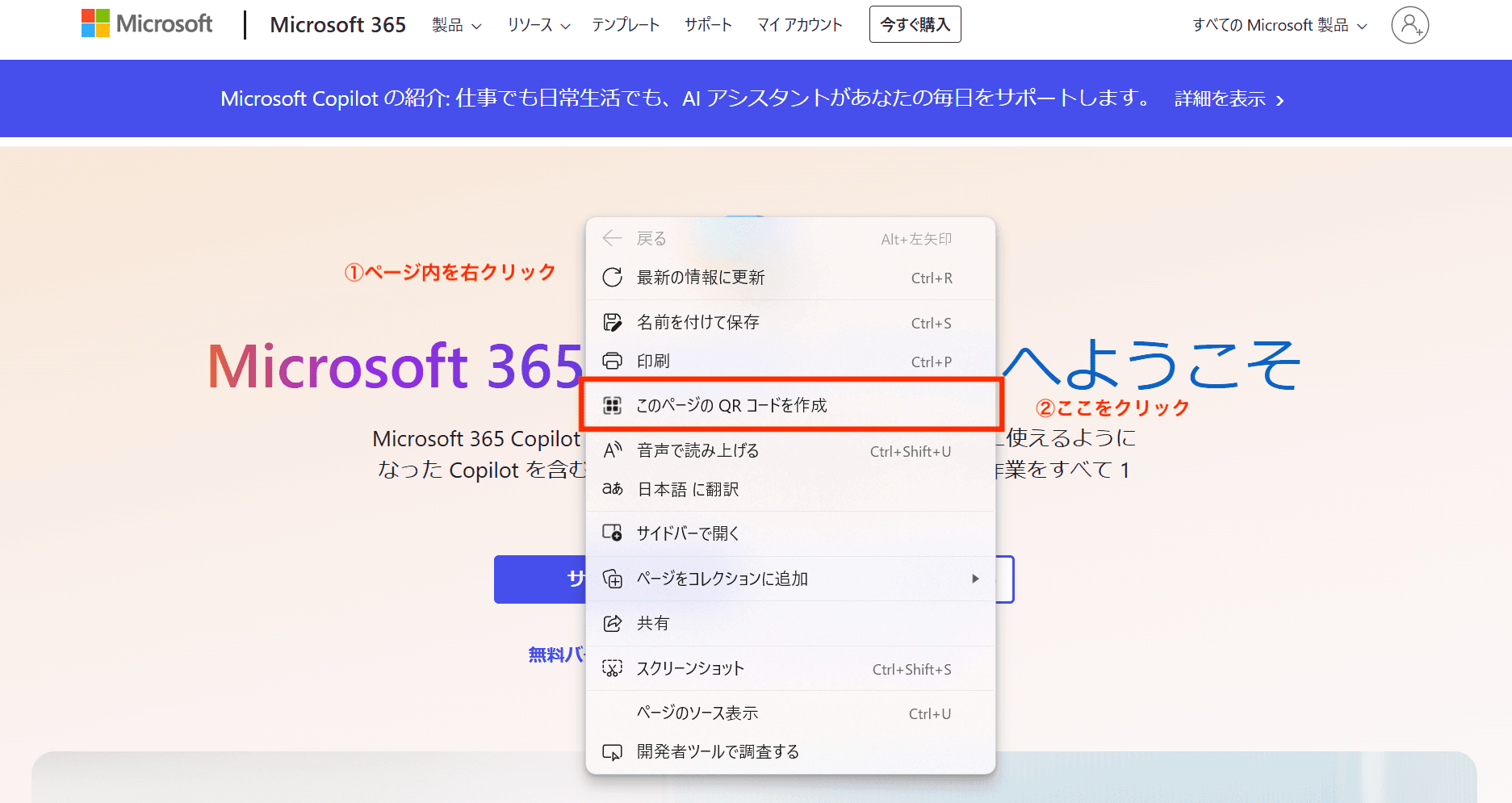Open the サポート nav link
The height and width of the screenshot is (803, 1512).
pyautogui.click(x=708, y=25)
